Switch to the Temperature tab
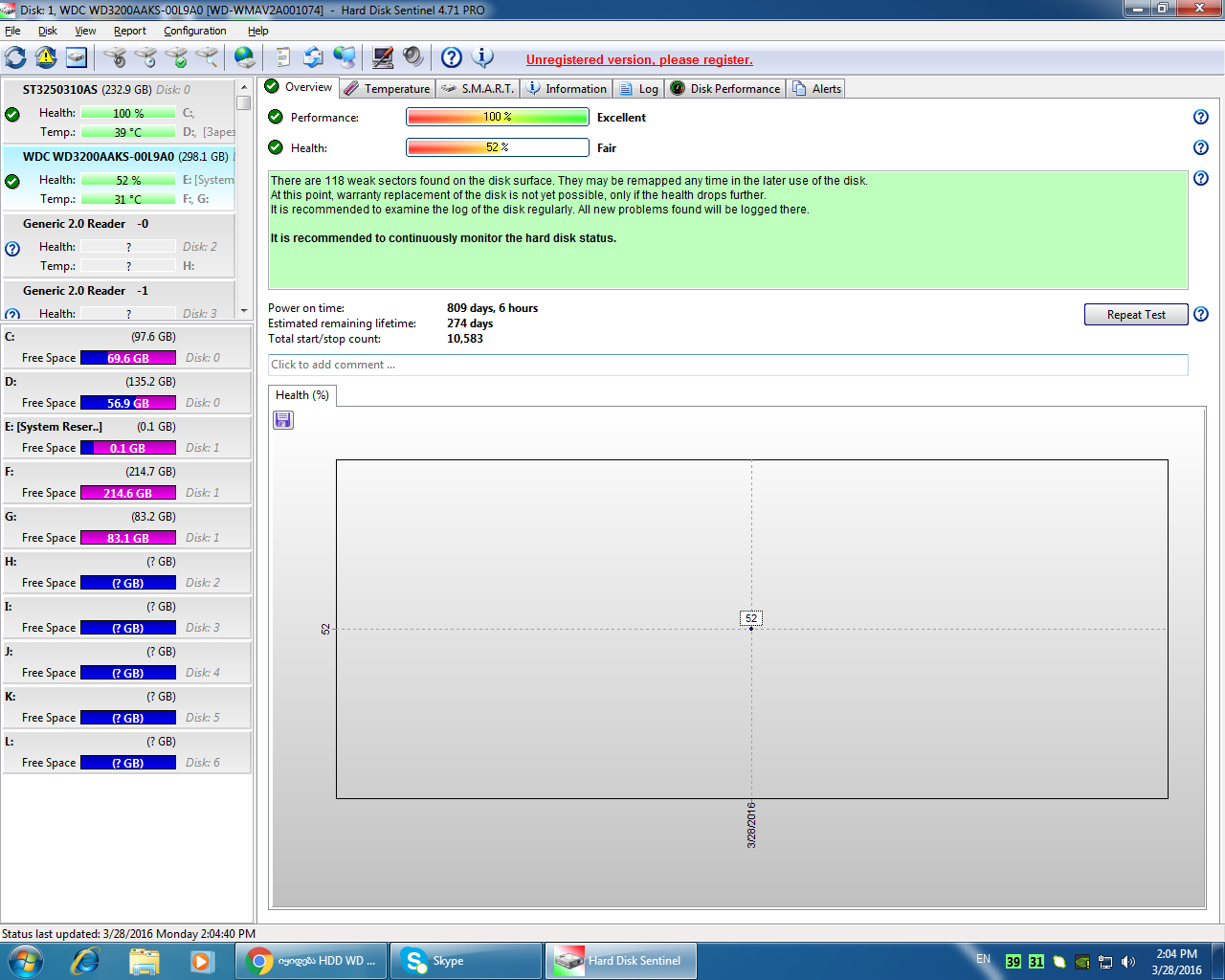This screenshot has width=1225, height=980. point(387,88)
